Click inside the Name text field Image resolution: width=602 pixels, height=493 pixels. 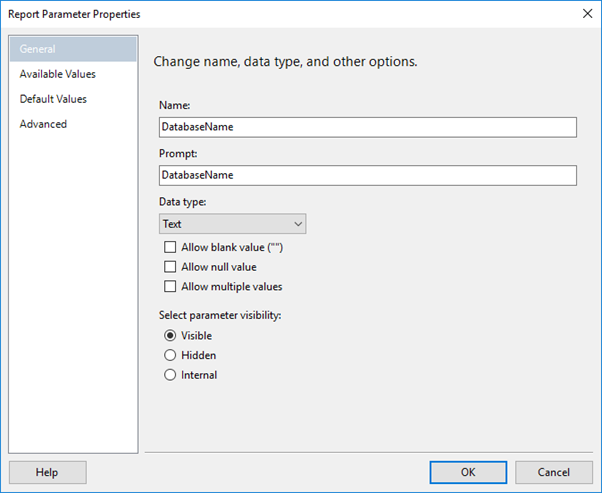tap(368, 127)
